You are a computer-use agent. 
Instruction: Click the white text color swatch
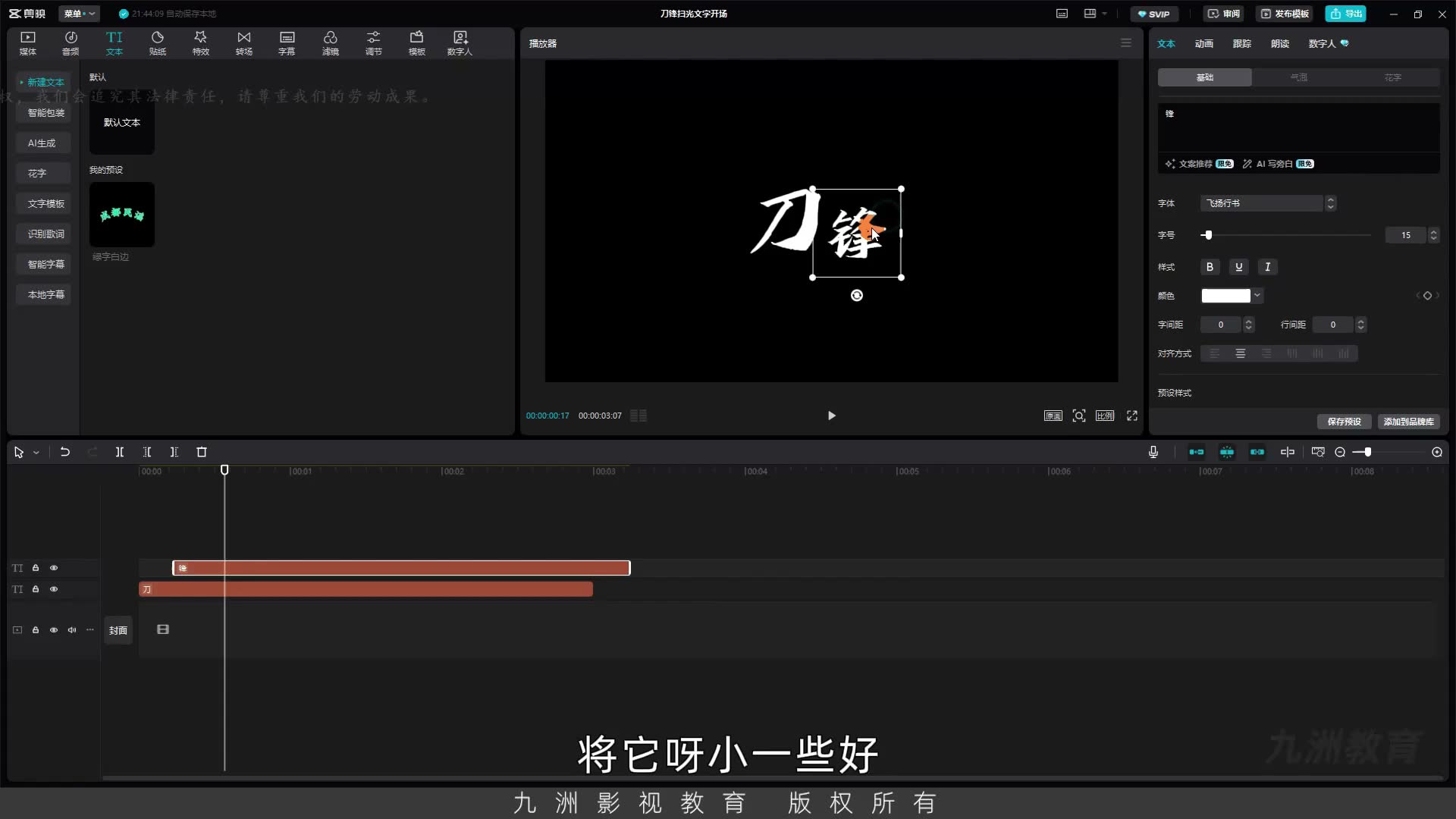(x=1226, y=296)
